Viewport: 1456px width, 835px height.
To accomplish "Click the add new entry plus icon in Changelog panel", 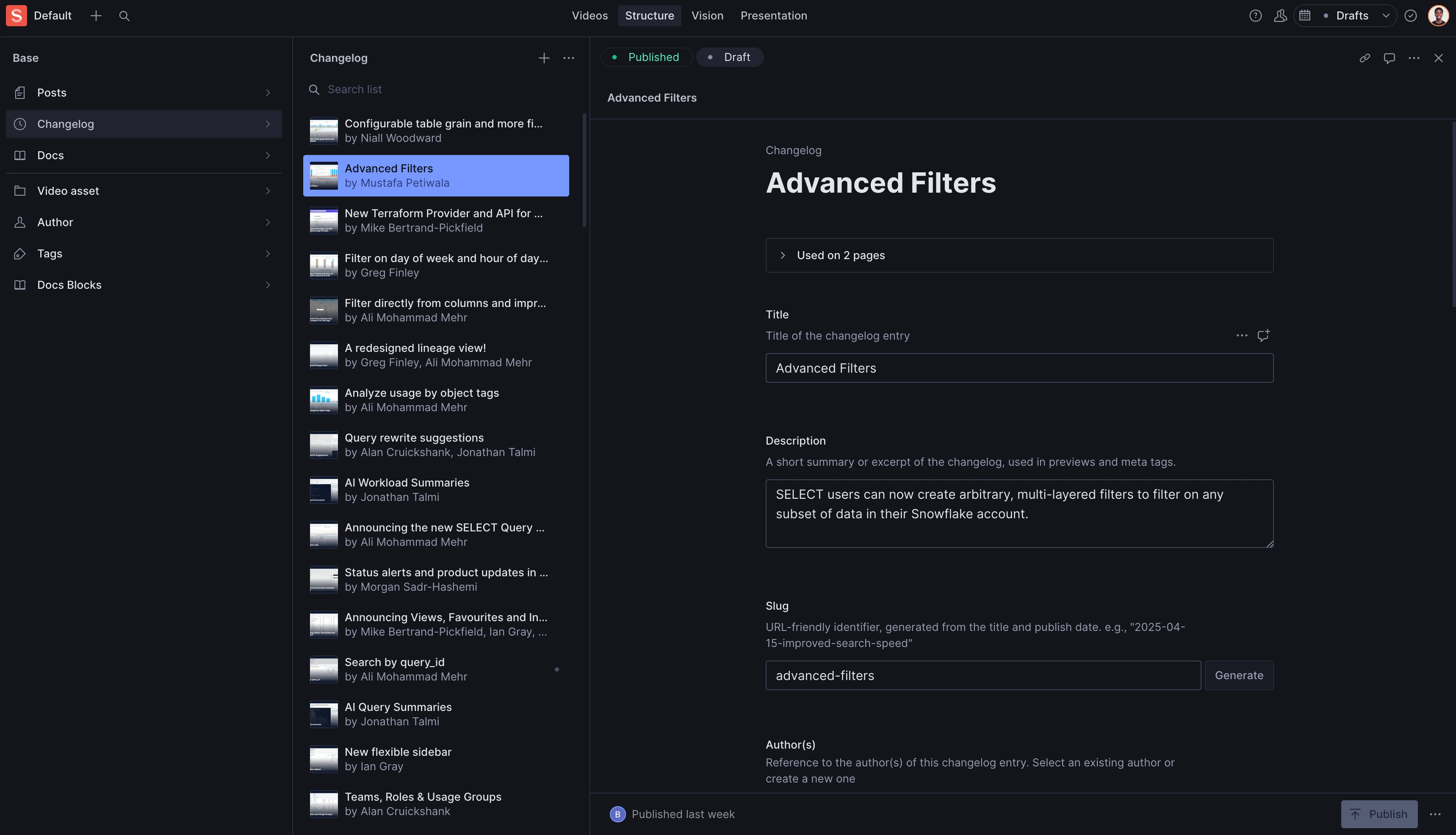I will coord(544,58).
